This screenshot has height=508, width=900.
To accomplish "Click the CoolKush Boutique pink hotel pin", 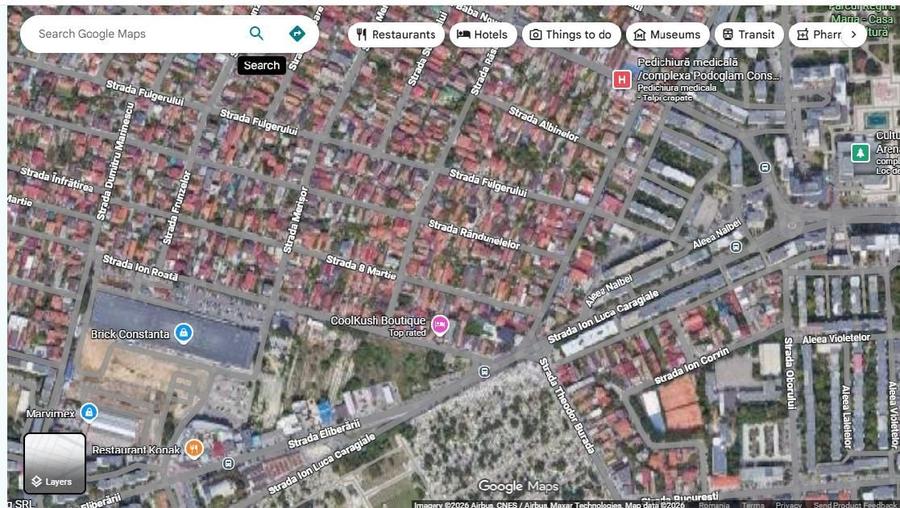I will [x=440, y=325].
